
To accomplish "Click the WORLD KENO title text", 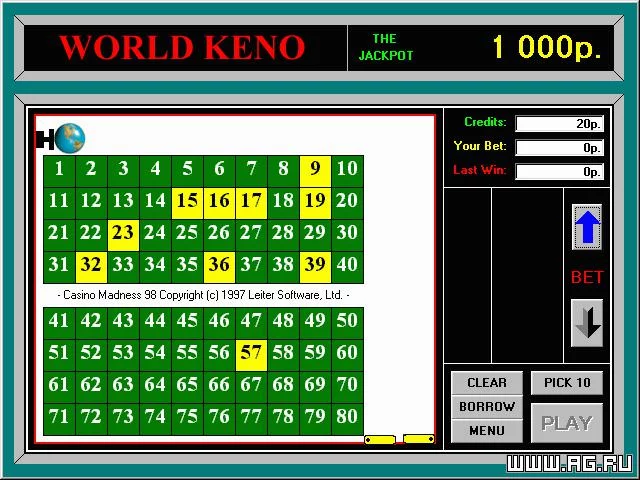I will pyautogui.click(x=182, y=47).
